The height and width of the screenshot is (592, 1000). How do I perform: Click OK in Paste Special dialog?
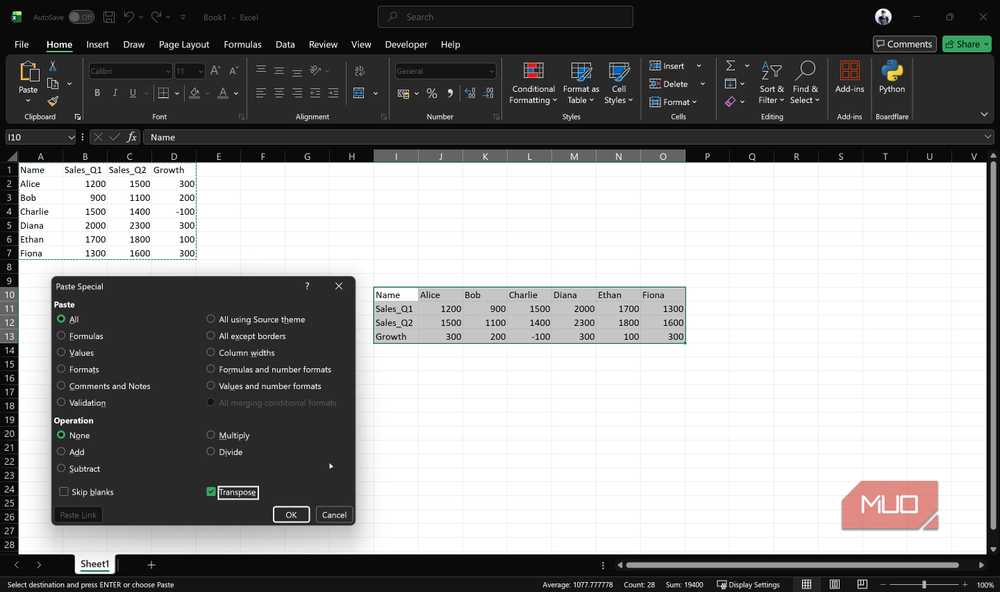click(291, 515)
